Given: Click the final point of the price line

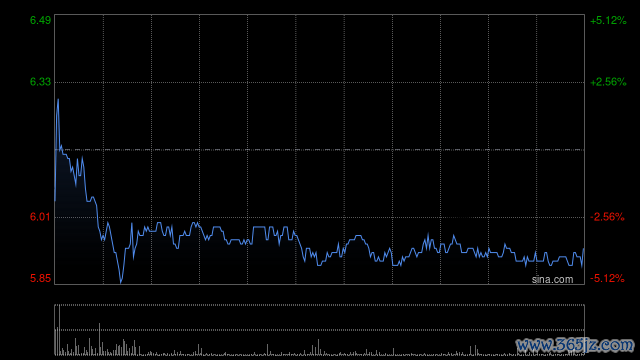Looking at the screenshot, I should [584, 249].
